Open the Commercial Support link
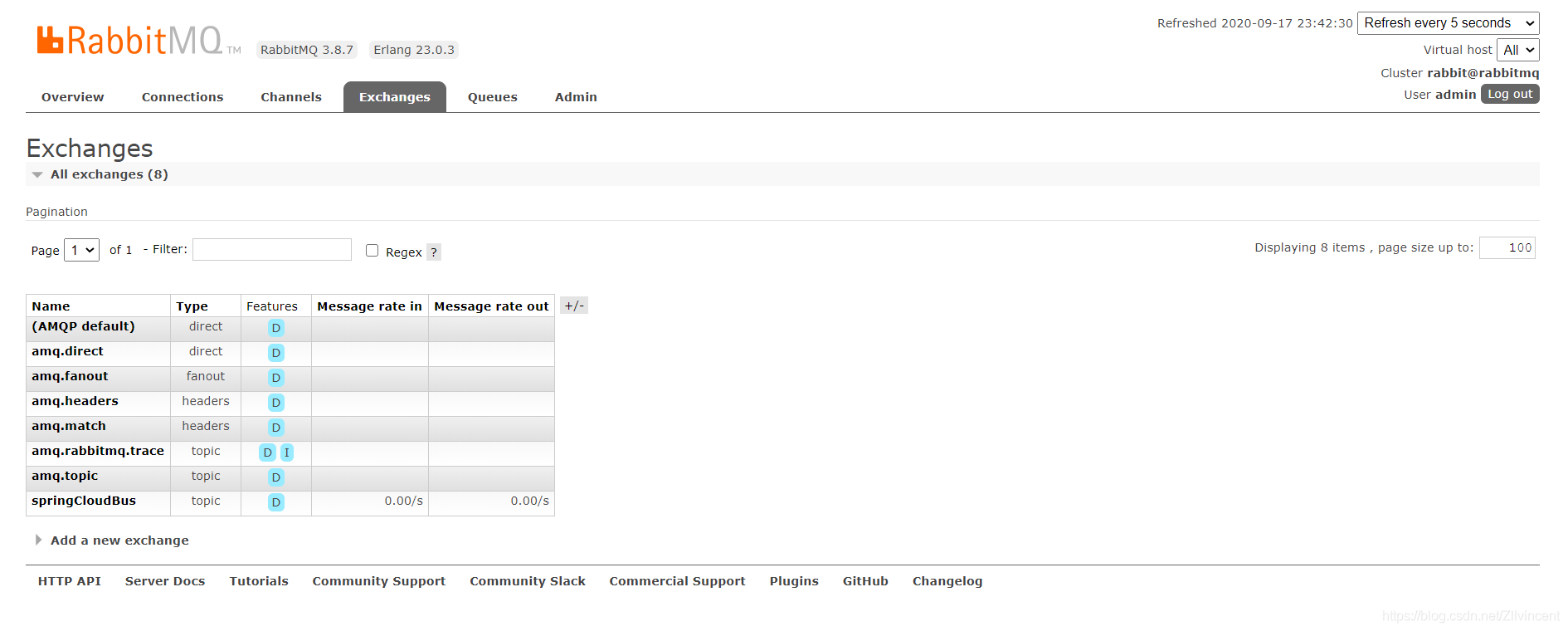The height and width of the screenshot is (631, 1568). [677, 581]
